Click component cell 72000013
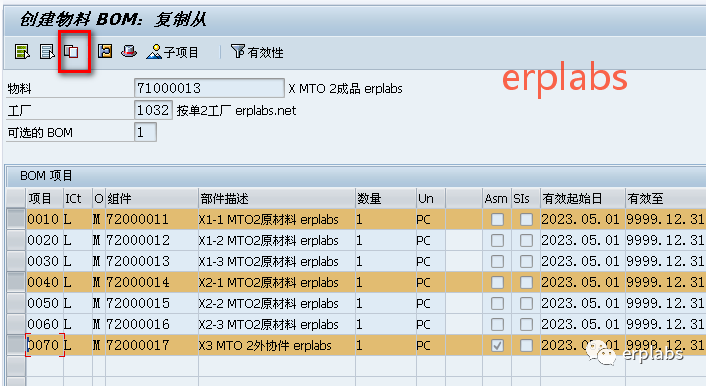 (151, 261)
